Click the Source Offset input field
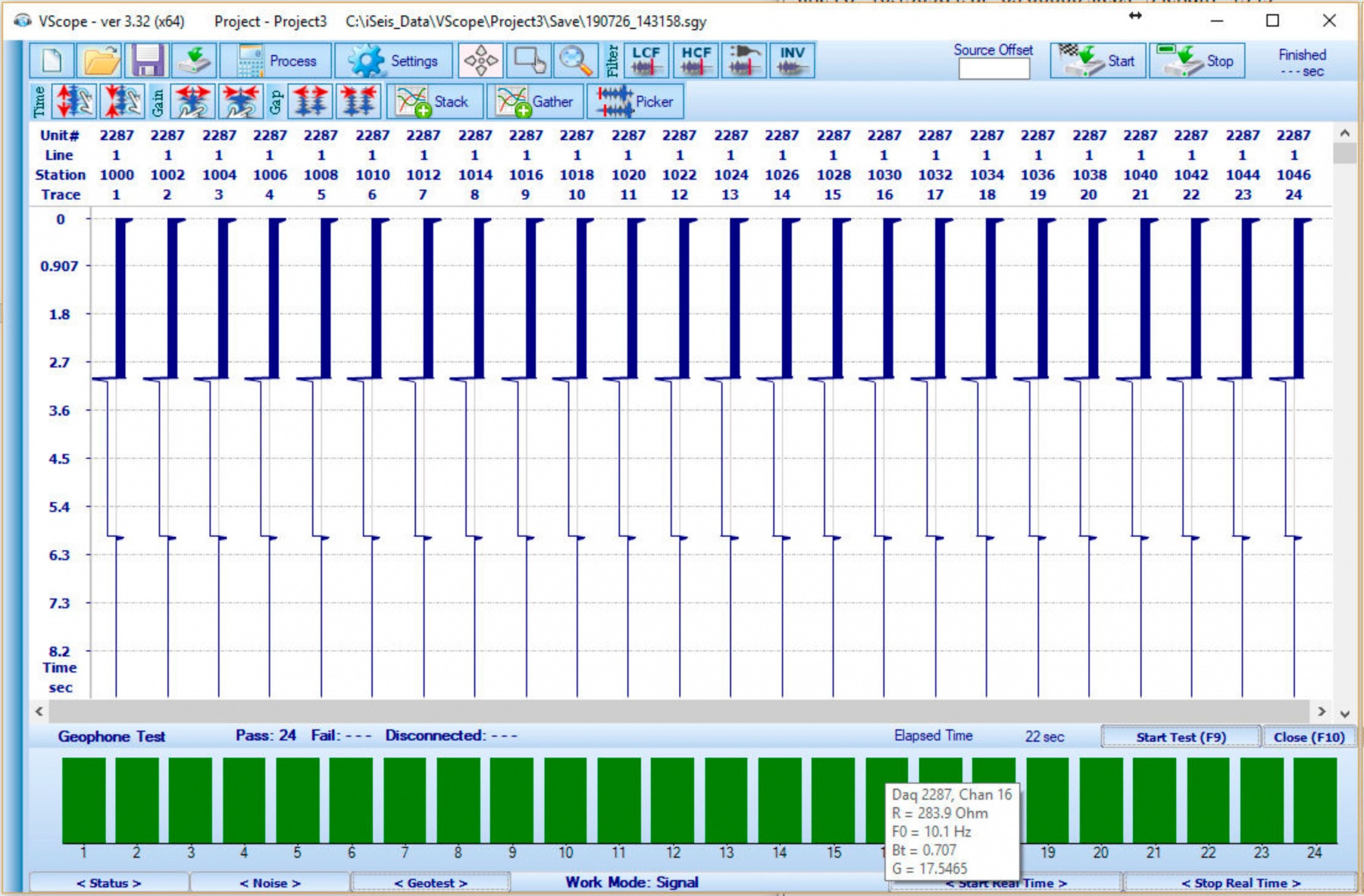 [x=993, y=69]
